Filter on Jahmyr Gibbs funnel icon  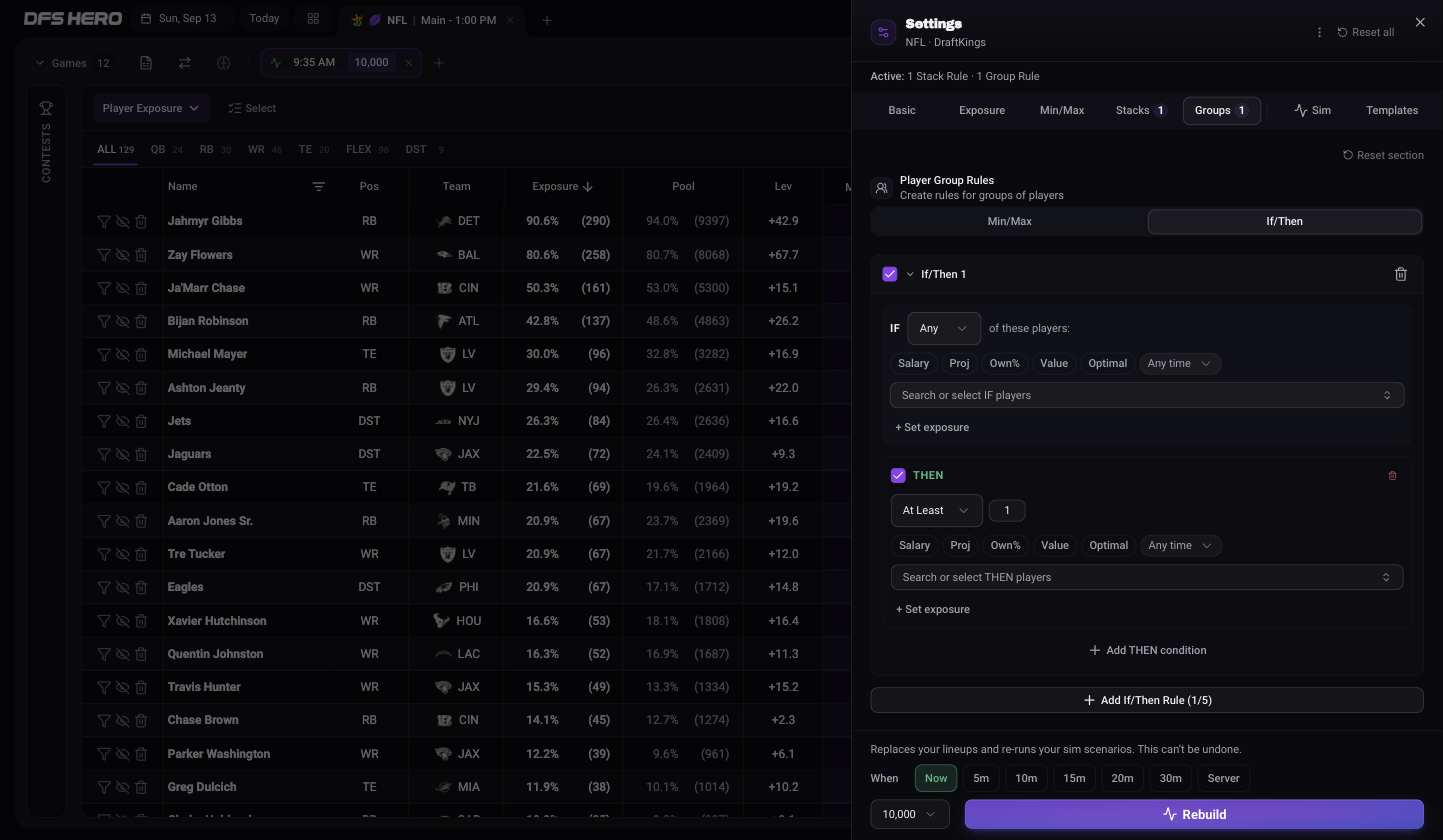point(104,221)
